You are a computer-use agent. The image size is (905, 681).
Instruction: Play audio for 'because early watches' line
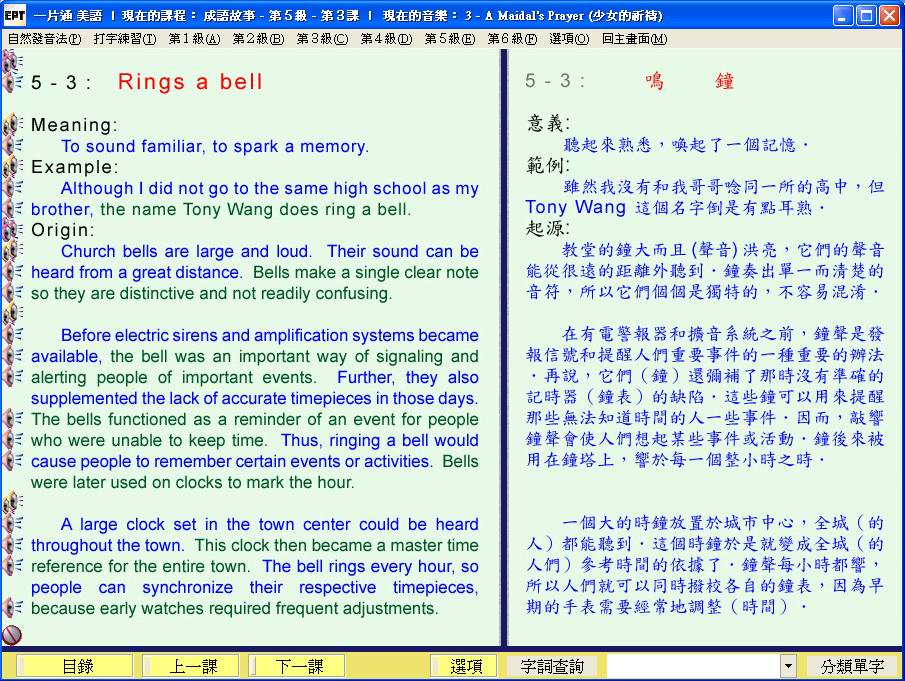coord(13,608)
